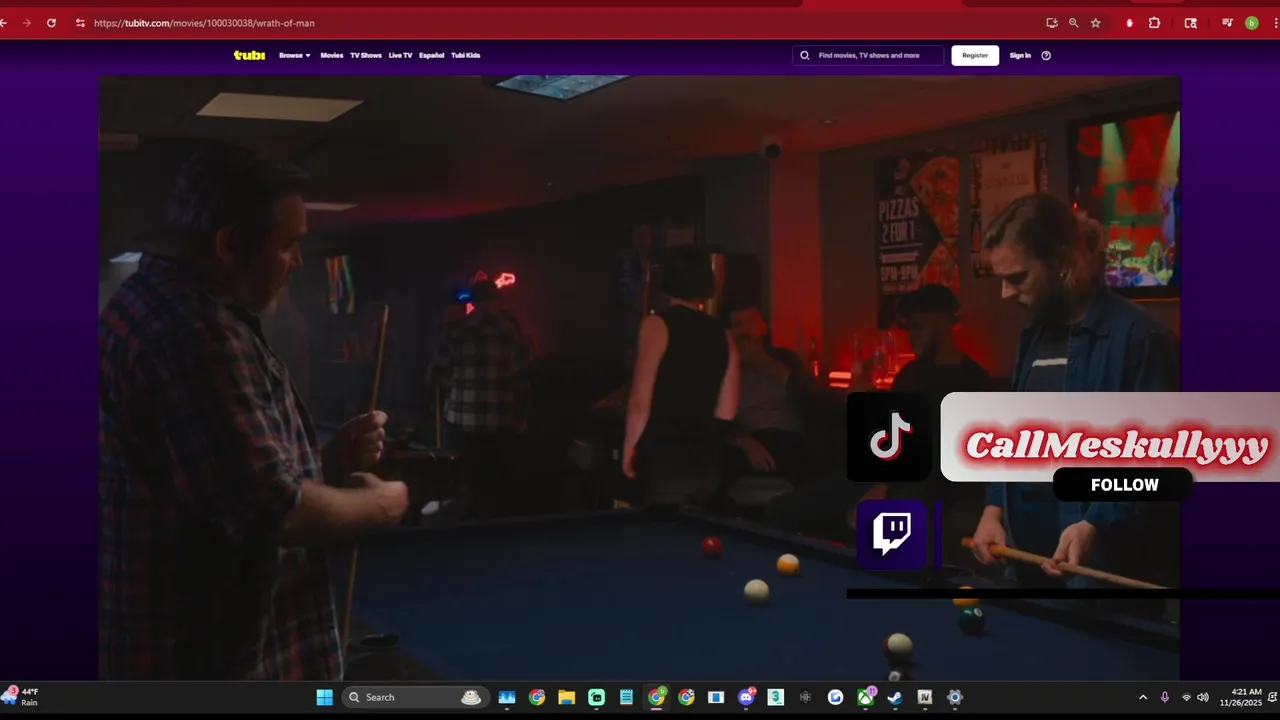Click the Twitch logo on overlay
The height and width of the screenshot is (720, 1280).
pyautogui.click(x=892, y=533)
